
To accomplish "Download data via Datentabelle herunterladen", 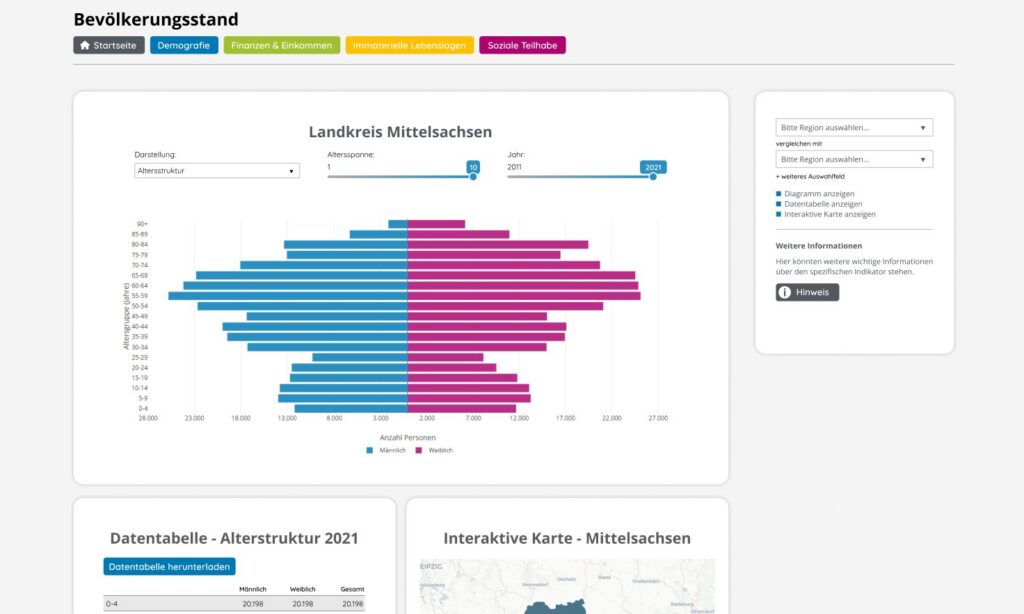I will [x=169, y=566].
